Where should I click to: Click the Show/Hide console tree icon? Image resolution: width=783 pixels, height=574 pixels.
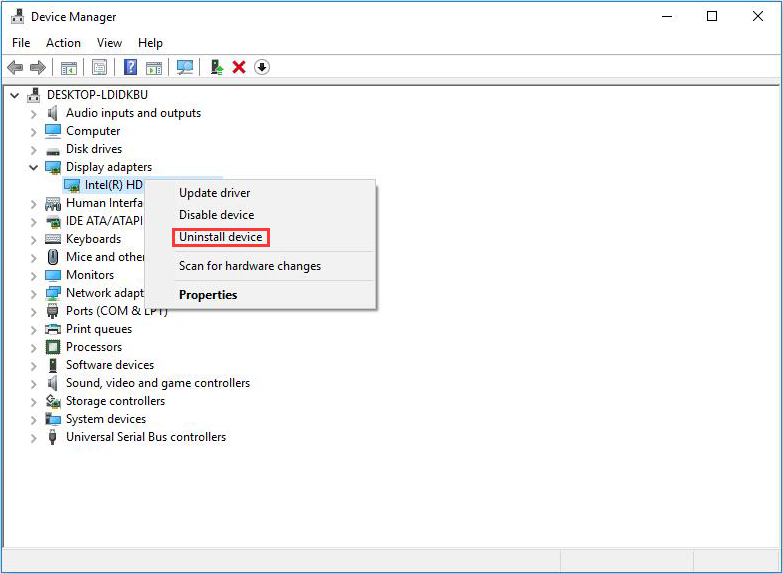tap(69, 67)
